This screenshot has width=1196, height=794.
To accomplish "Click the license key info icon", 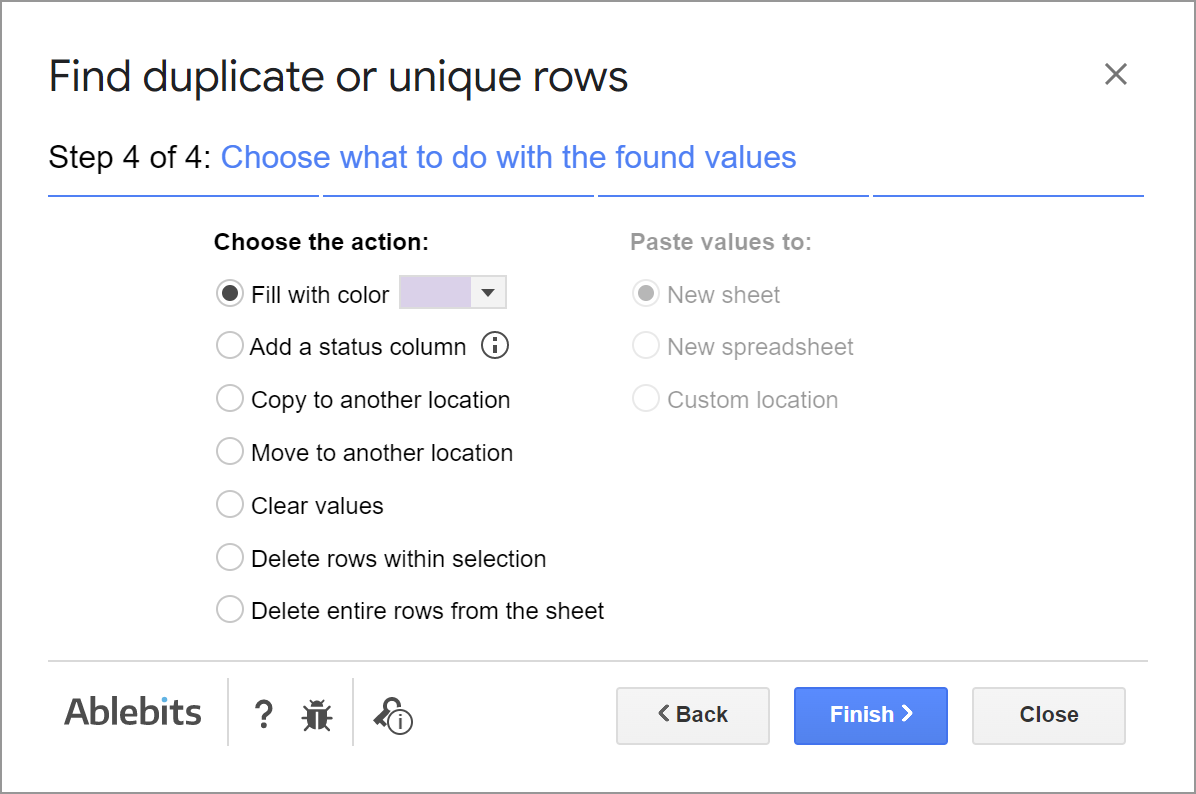I will [x=392, y=716].
